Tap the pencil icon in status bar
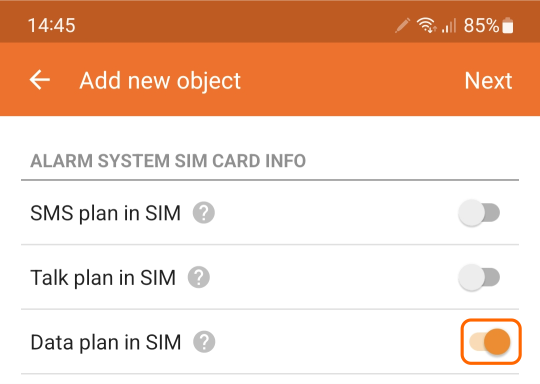The image size is (540, 384). tap(402, 25)
